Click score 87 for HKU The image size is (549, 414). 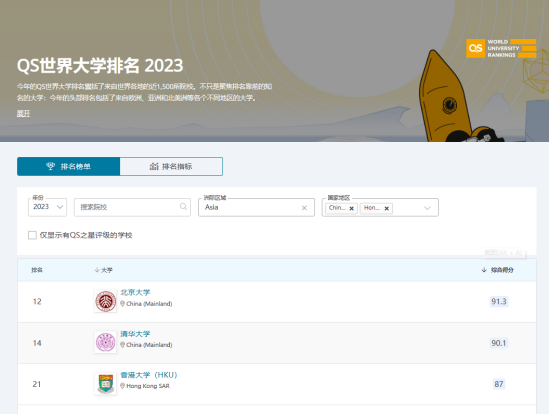tap(499, 384)
